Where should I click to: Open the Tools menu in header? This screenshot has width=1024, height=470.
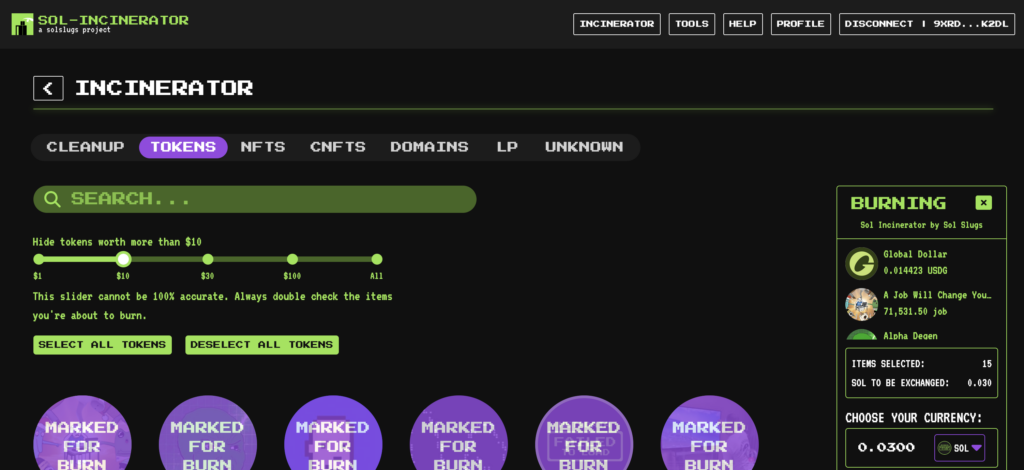691,24
